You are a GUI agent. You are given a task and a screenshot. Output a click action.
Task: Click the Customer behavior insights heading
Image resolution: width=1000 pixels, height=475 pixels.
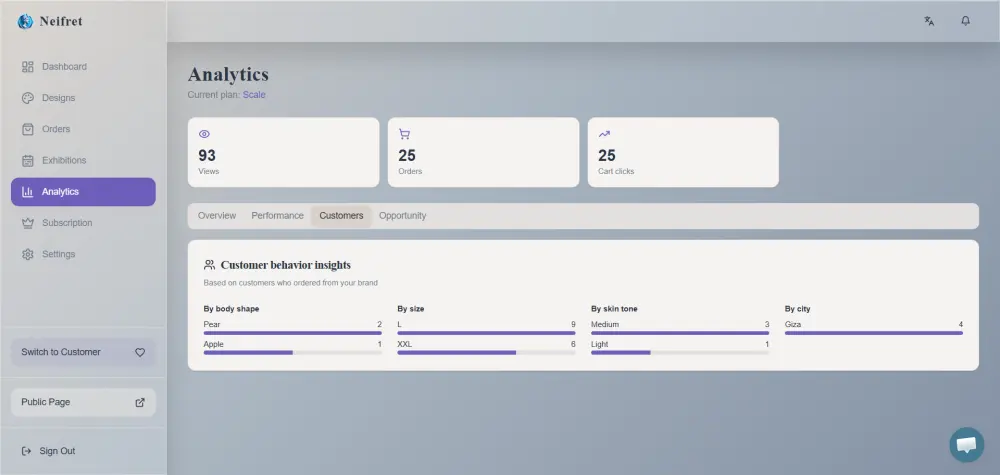286,265
